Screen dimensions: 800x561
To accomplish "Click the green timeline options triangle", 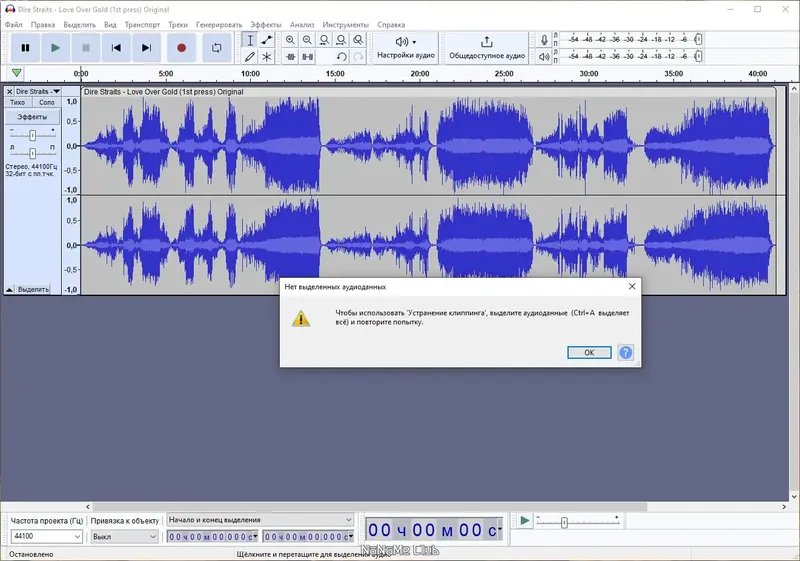I will coord(16,73).
